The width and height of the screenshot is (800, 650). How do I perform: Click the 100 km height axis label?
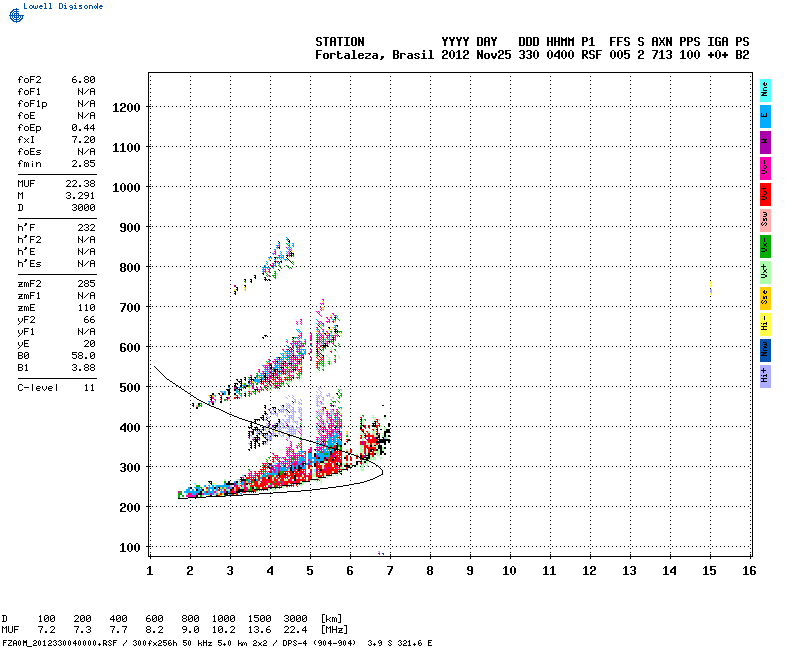[130, 547]
